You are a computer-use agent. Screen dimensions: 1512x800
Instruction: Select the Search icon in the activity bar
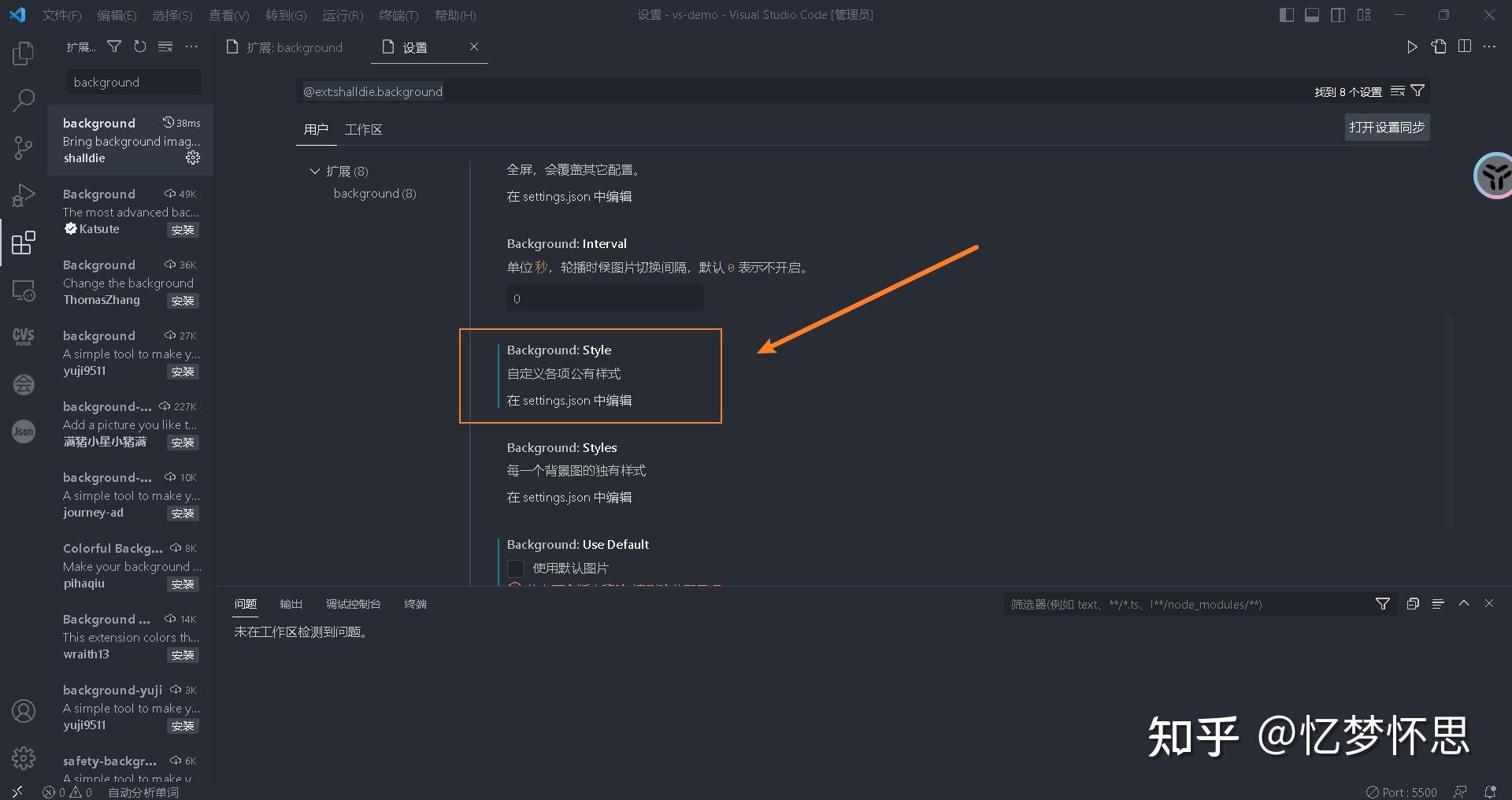click(23, 101)
